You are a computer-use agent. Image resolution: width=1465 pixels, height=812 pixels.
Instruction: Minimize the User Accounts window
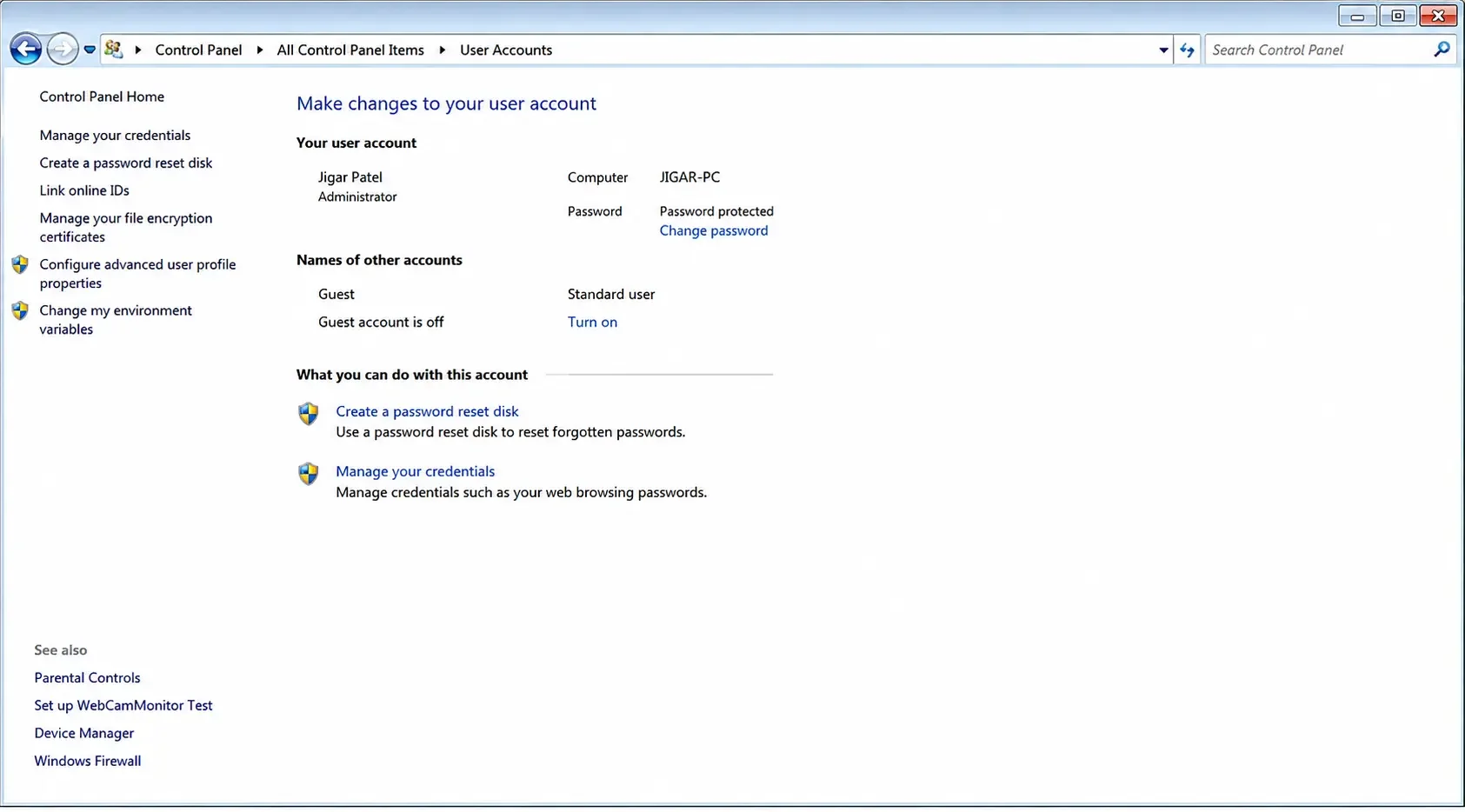point(1357,16)
